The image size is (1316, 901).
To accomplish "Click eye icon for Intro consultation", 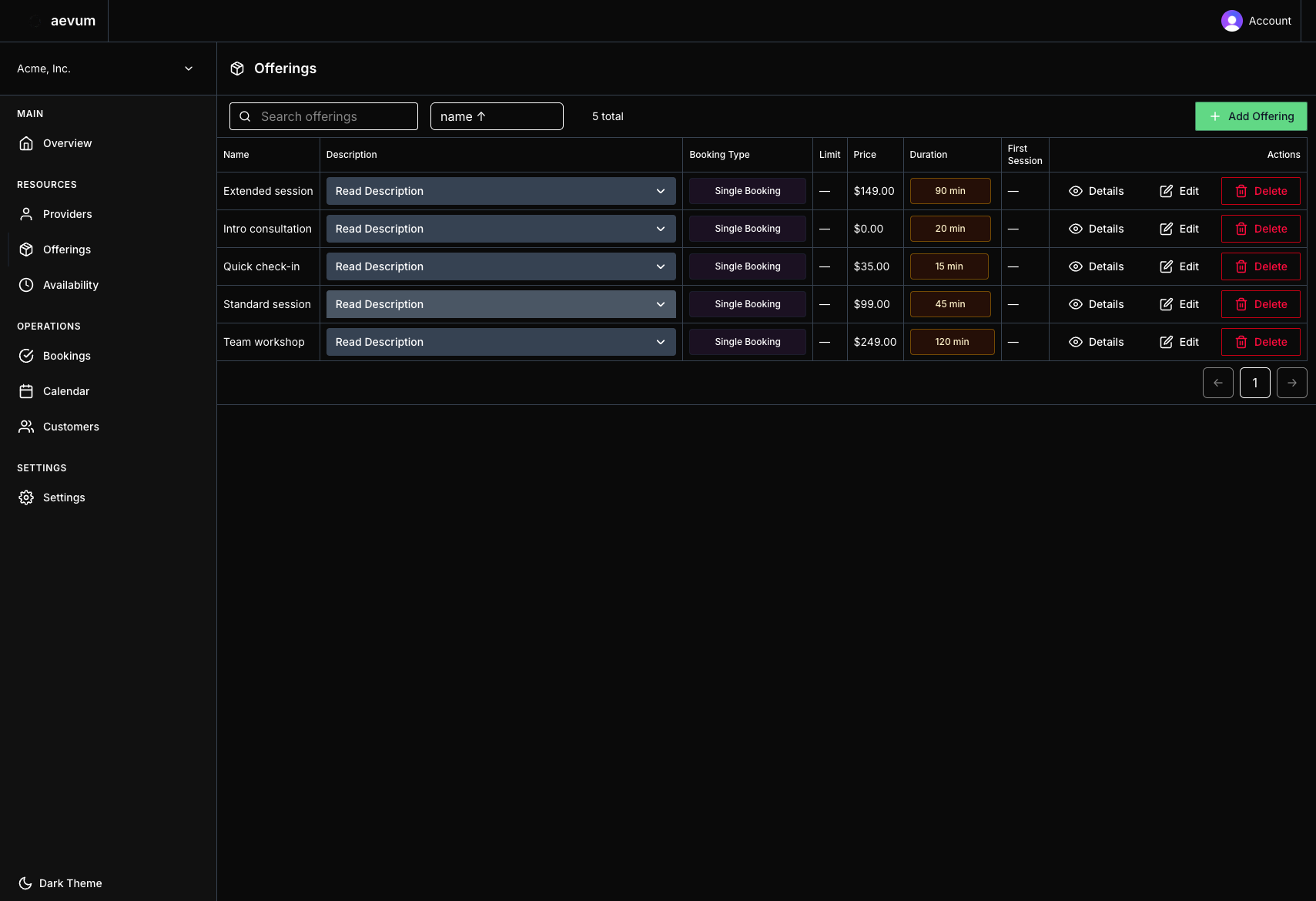I will coord(1076,229).
